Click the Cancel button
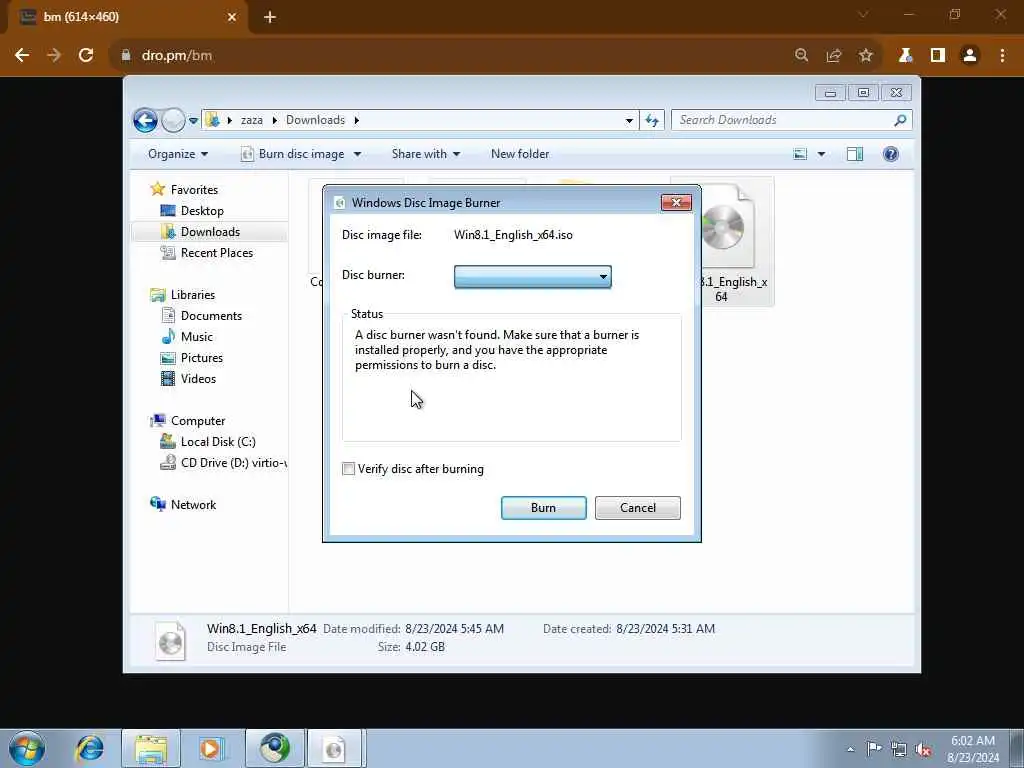Screen dimensions: 1024x768 [x=637, y=508]
